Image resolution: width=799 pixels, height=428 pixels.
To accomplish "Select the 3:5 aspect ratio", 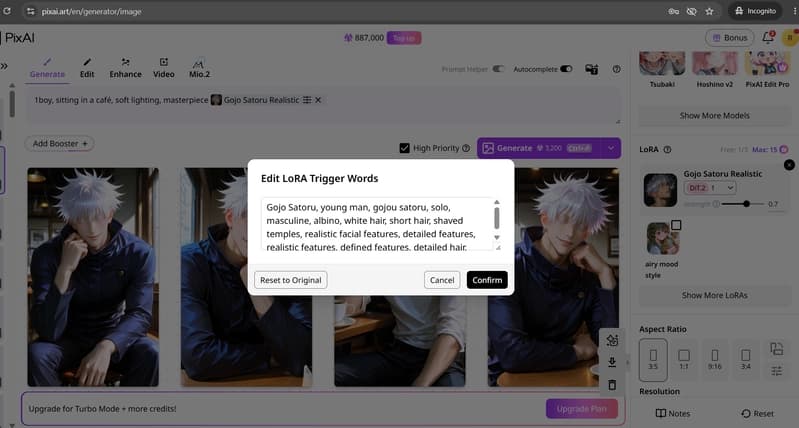I will click(x=653, y=360).
